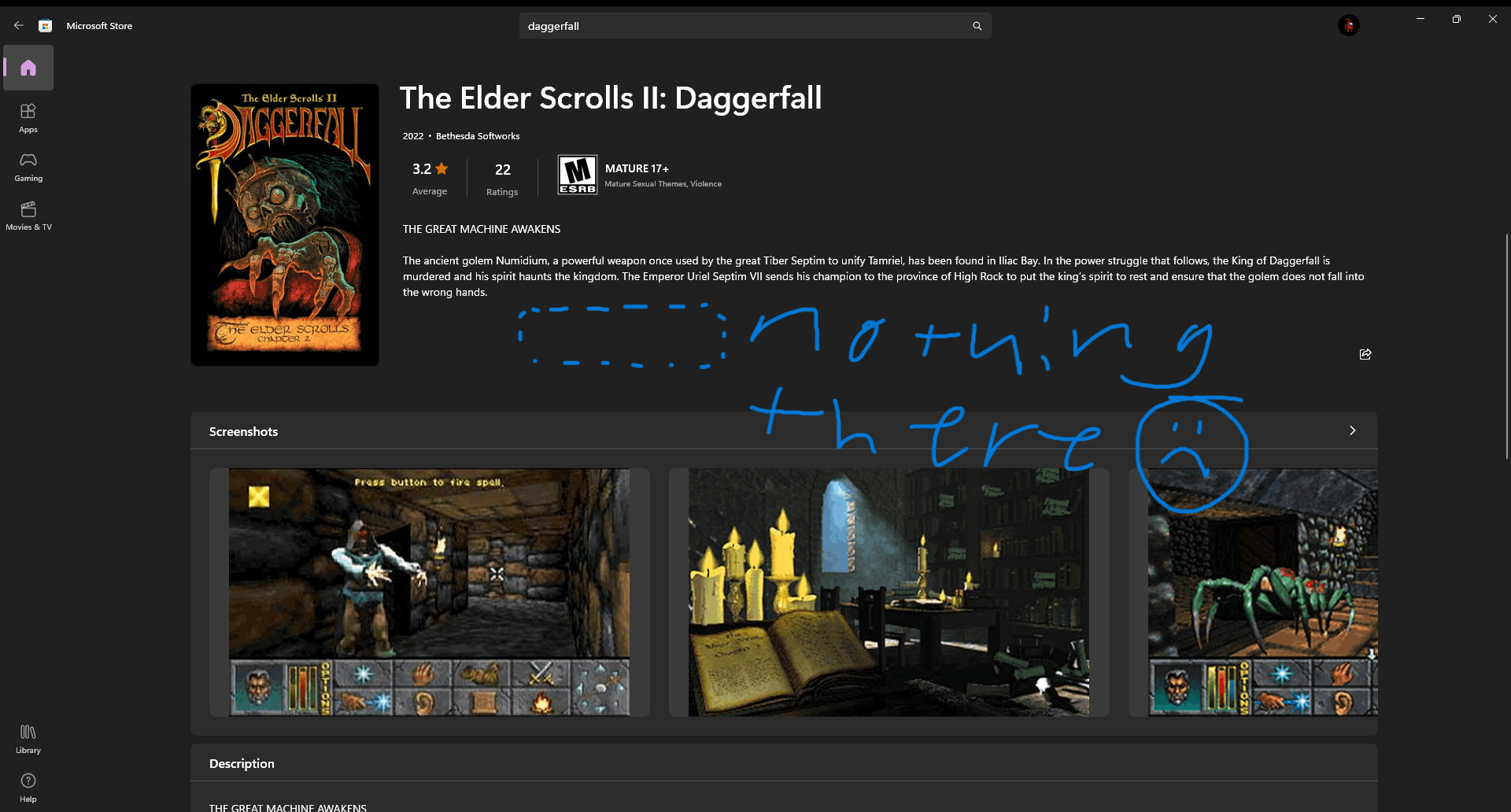Open the Daggerfall box art image

point(285,225)
